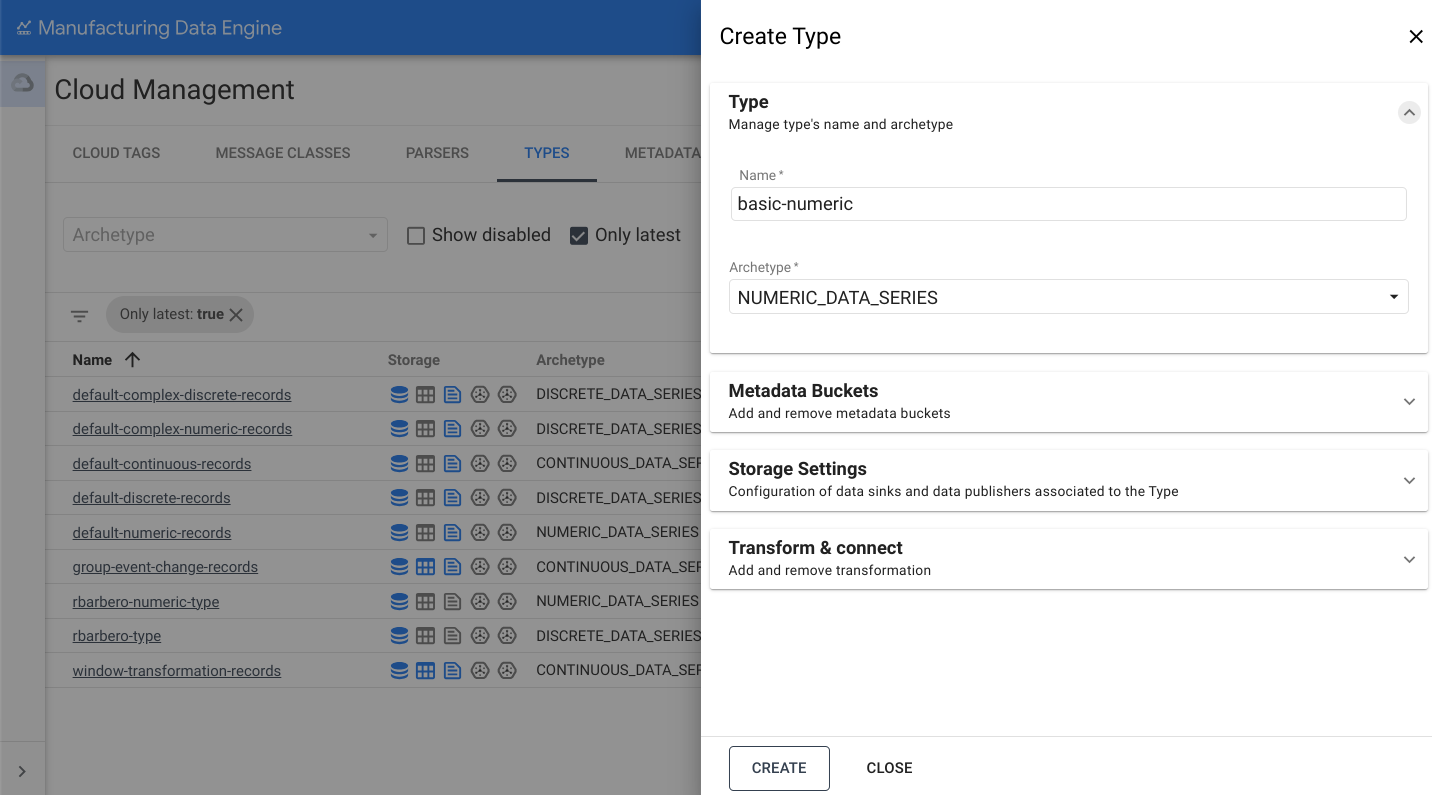Click the blue table icon for group-event-change-records
Image resolution: width=1432 pixels, height=795 pixels.
pyautogui.click(x=425, y=567)
